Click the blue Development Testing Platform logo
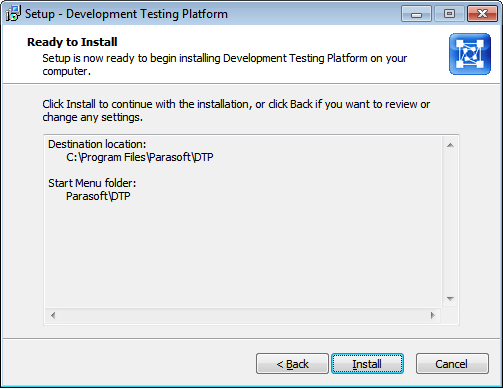The height and width of the screenshot is (389, 503). pos(470,54)
